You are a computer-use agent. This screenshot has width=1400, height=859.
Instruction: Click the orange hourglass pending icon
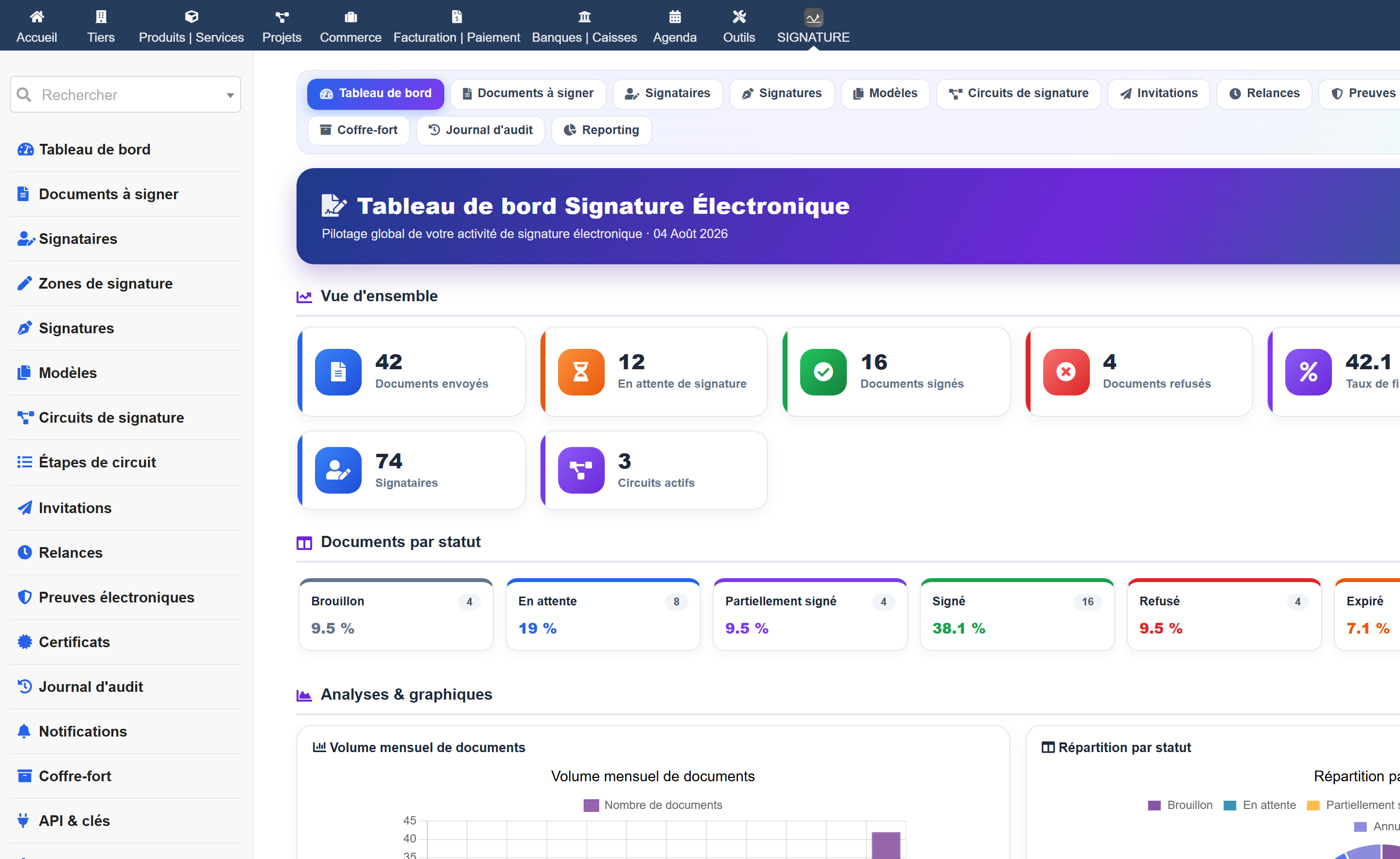(581, 372)
